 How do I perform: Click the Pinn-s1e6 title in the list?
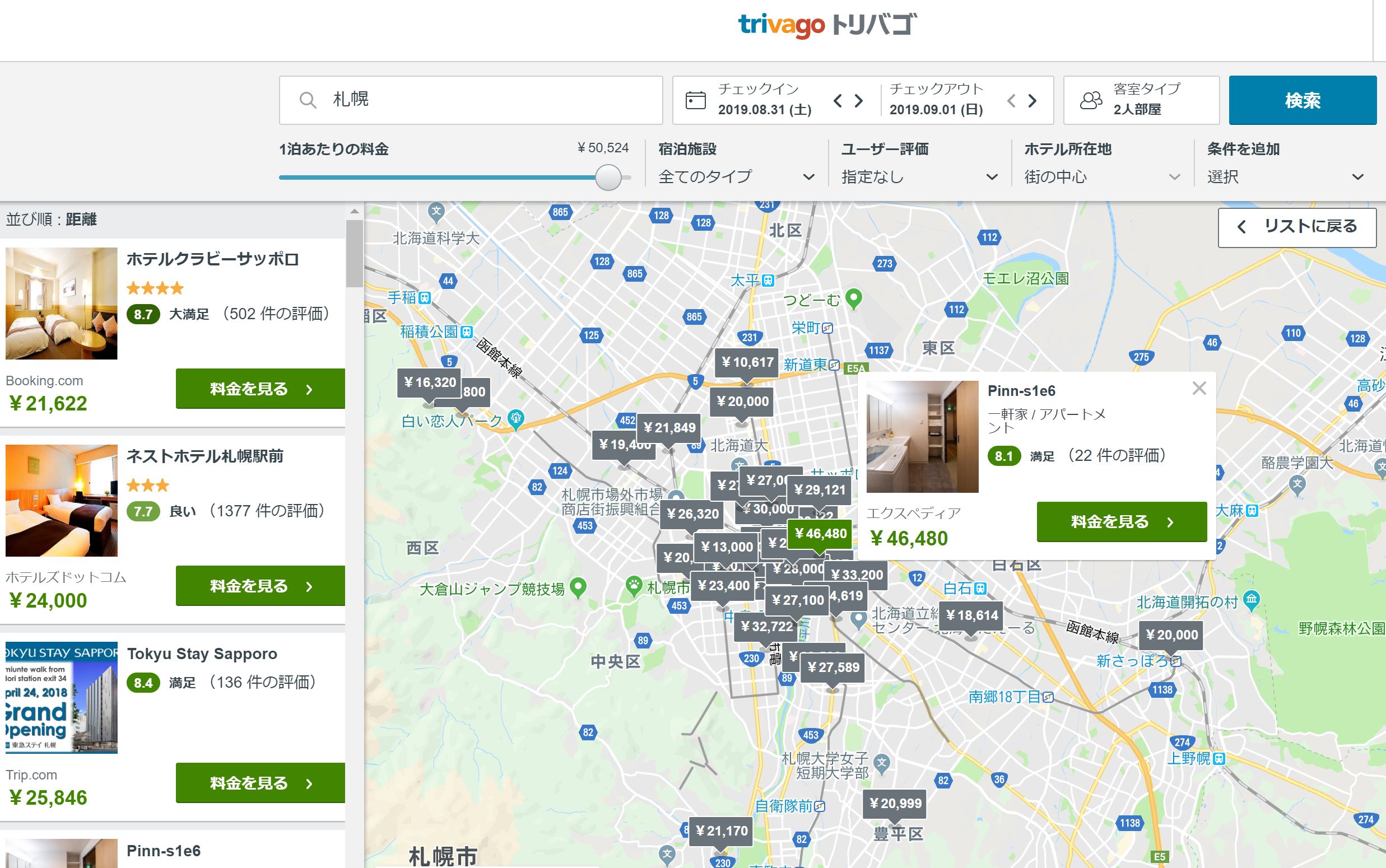[164, 850]
